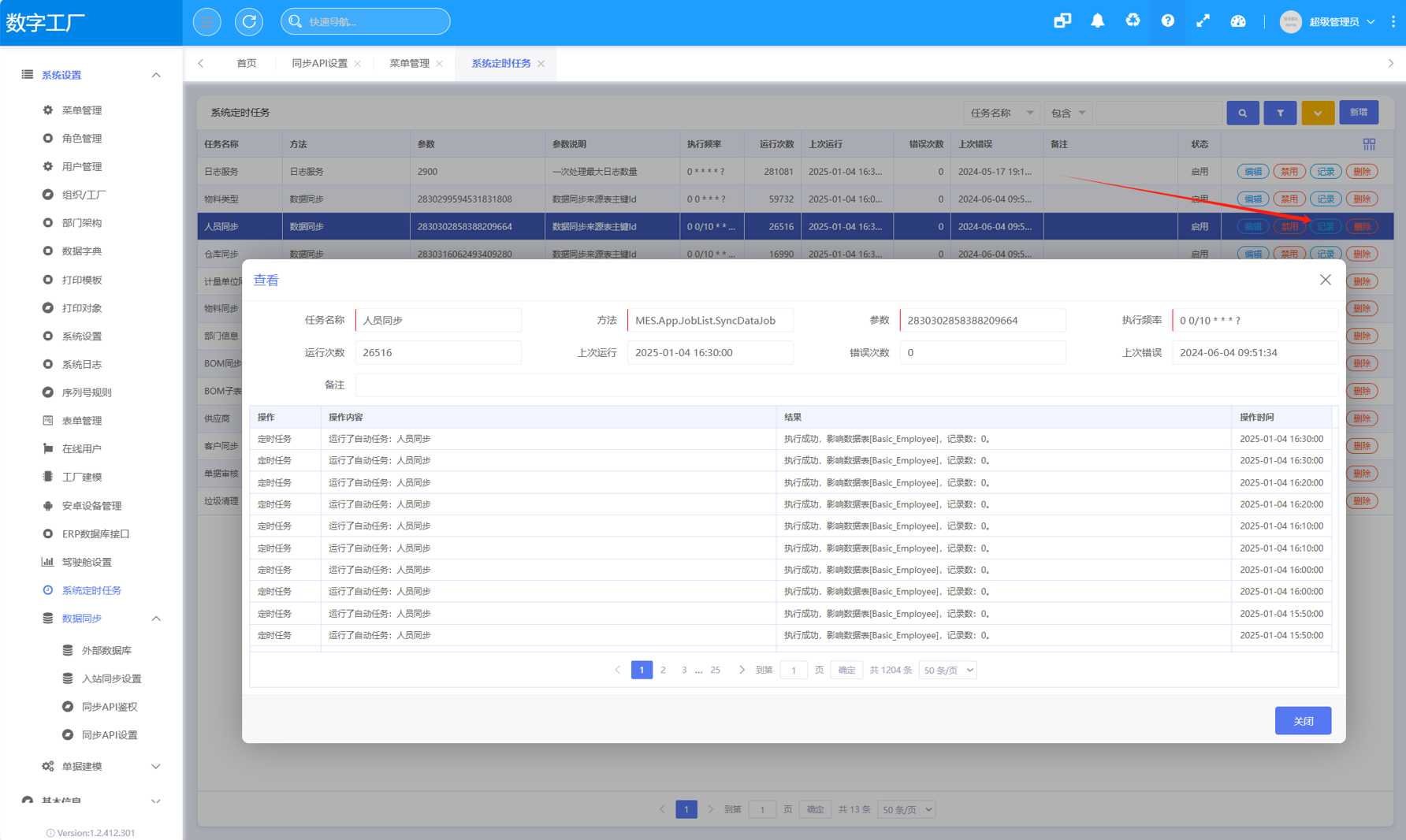
Task: Enter fullscreen with the expand arrows icon
Action: tap(1203, 21)
